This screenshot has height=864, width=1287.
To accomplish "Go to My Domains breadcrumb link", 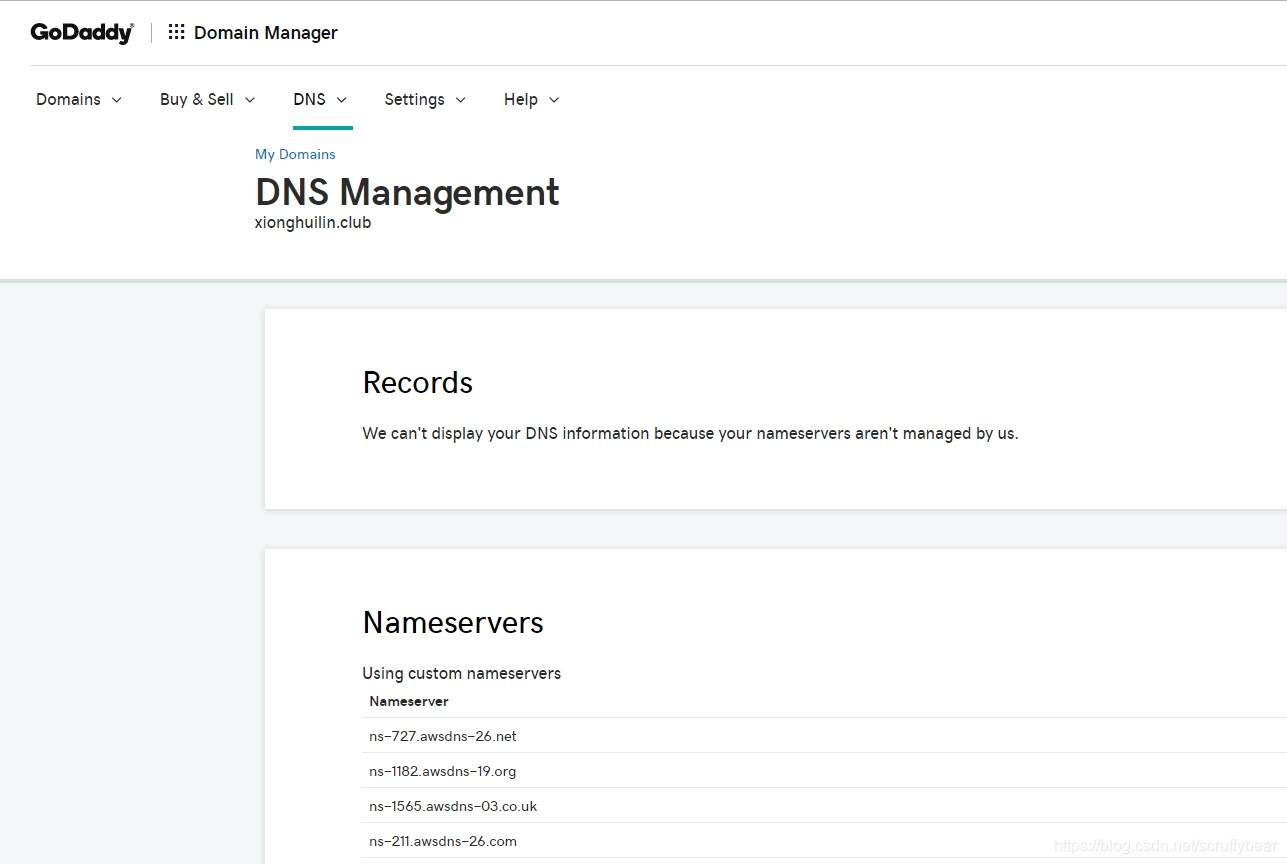I will point(295,154).
